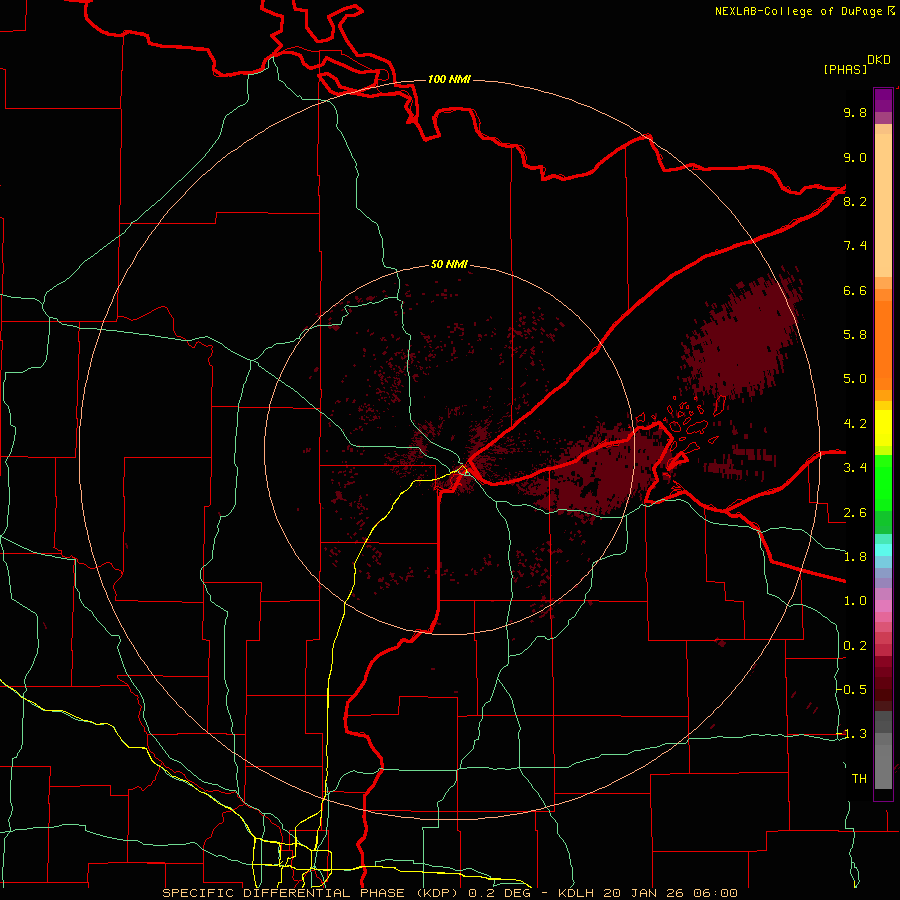Click the 50 NMI range ring label
900x900 pixels.
449,264
